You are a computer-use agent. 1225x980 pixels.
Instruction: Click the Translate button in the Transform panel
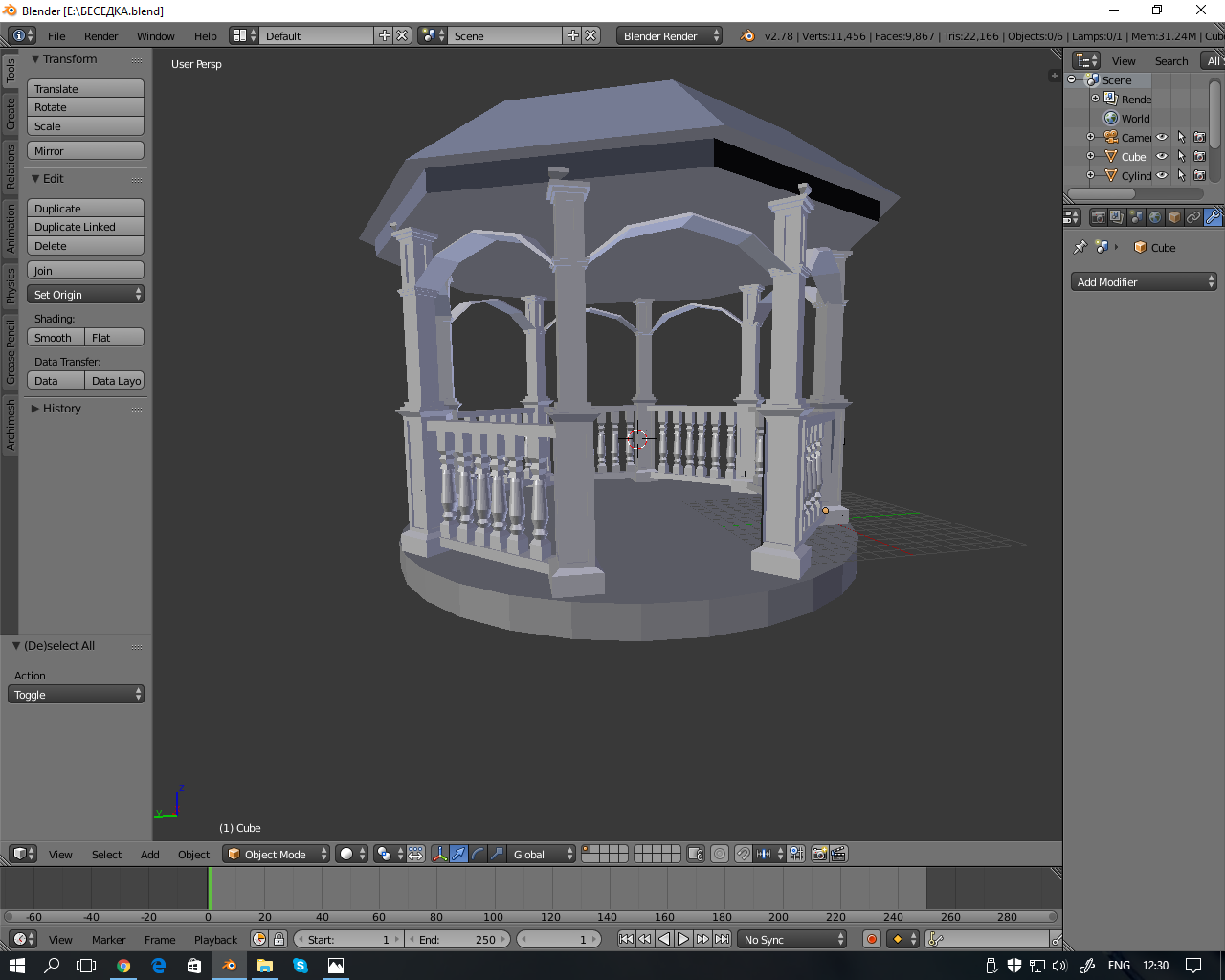click(85, 88)
